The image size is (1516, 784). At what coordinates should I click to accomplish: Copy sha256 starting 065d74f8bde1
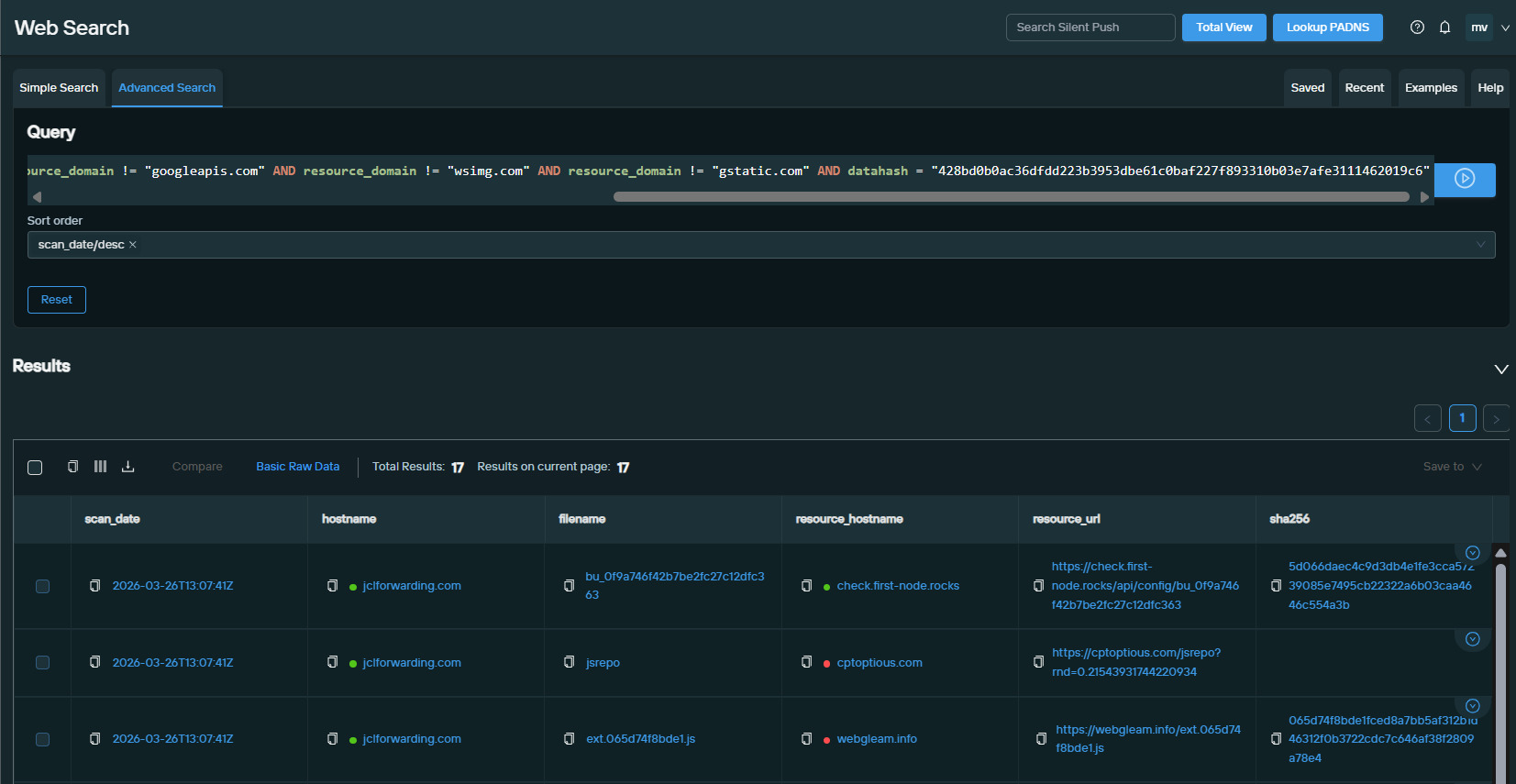click(1276, 739)
